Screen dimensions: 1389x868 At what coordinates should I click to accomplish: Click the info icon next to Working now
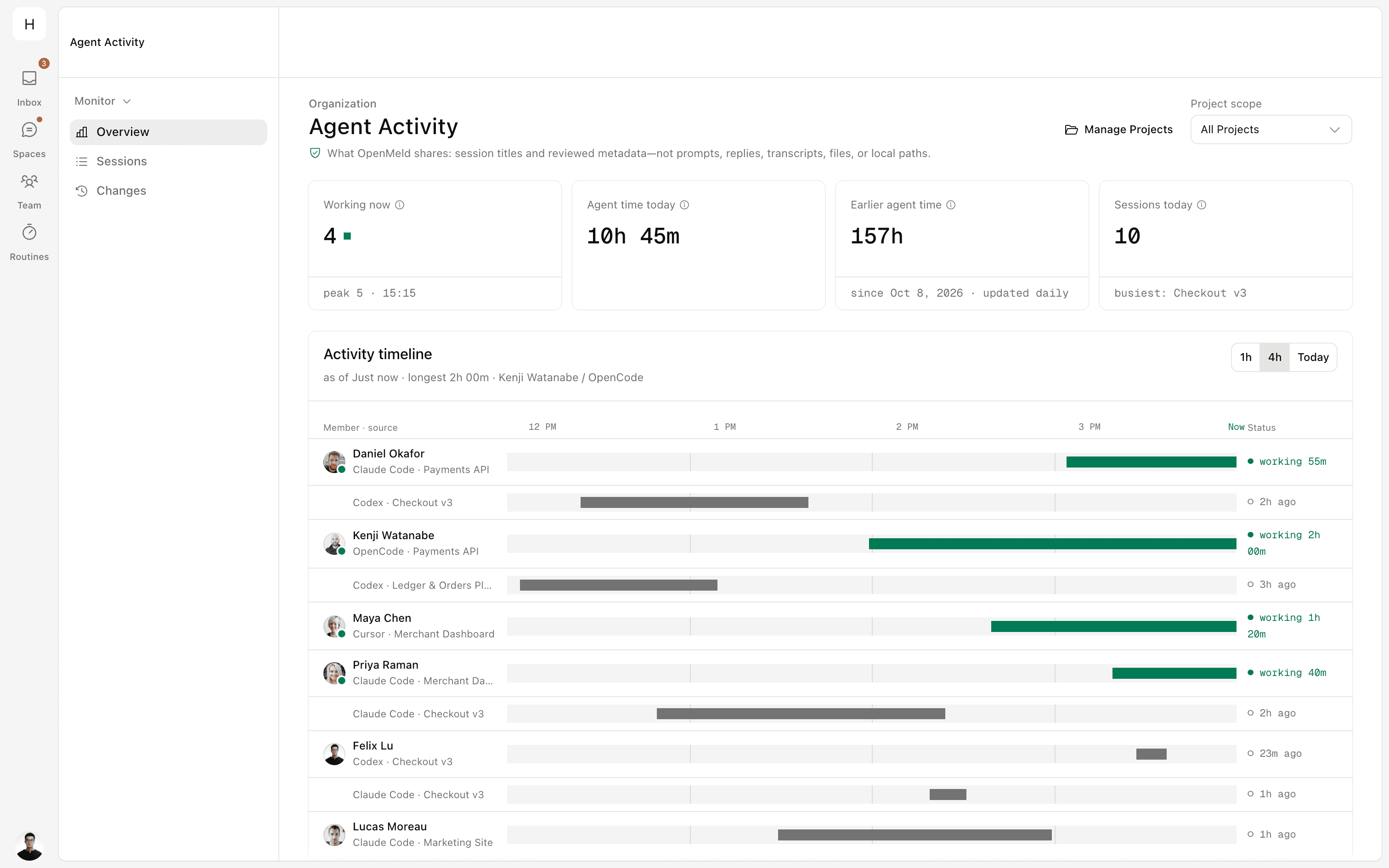click(x=400, y=205)
